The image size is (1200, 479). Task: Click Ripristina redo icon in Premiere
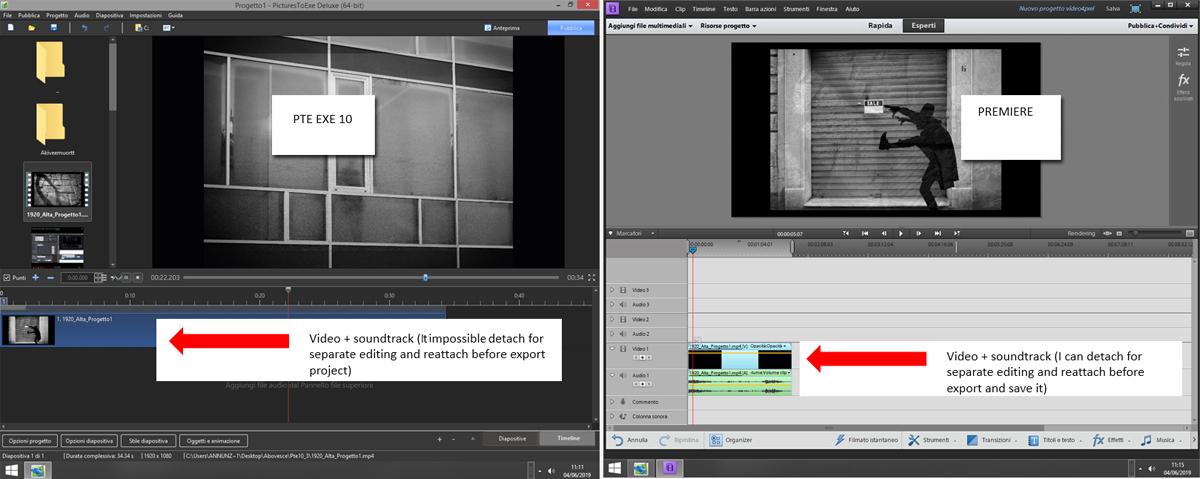[679, 439]
